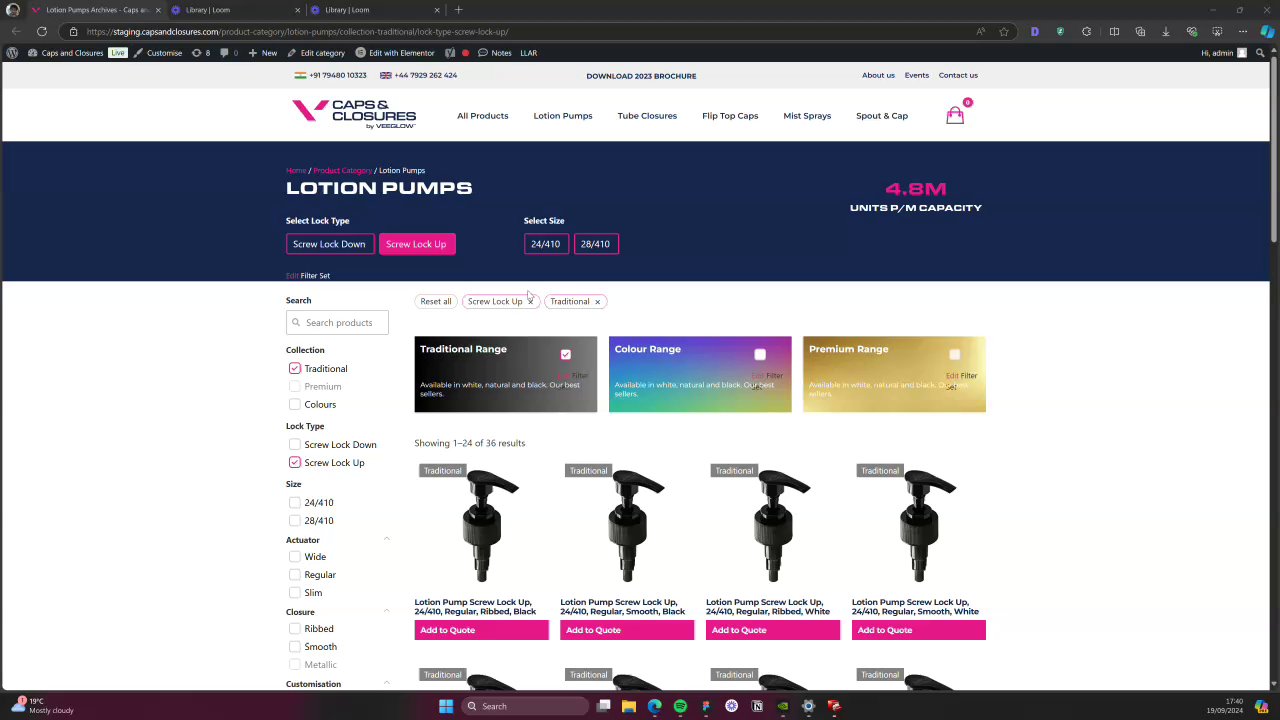
Task: Open Loom from the taskbar
Action: 731,706
